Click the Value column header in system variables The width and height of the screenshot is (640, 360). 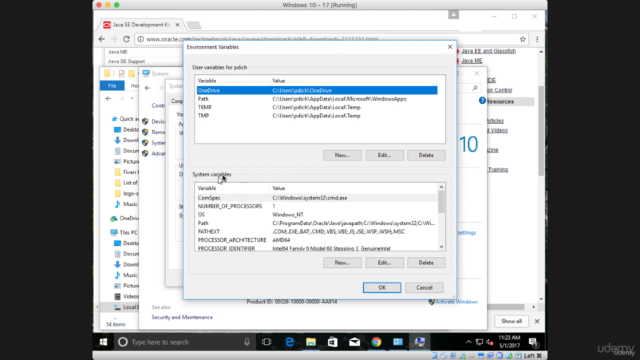click(x=354, y=188)
